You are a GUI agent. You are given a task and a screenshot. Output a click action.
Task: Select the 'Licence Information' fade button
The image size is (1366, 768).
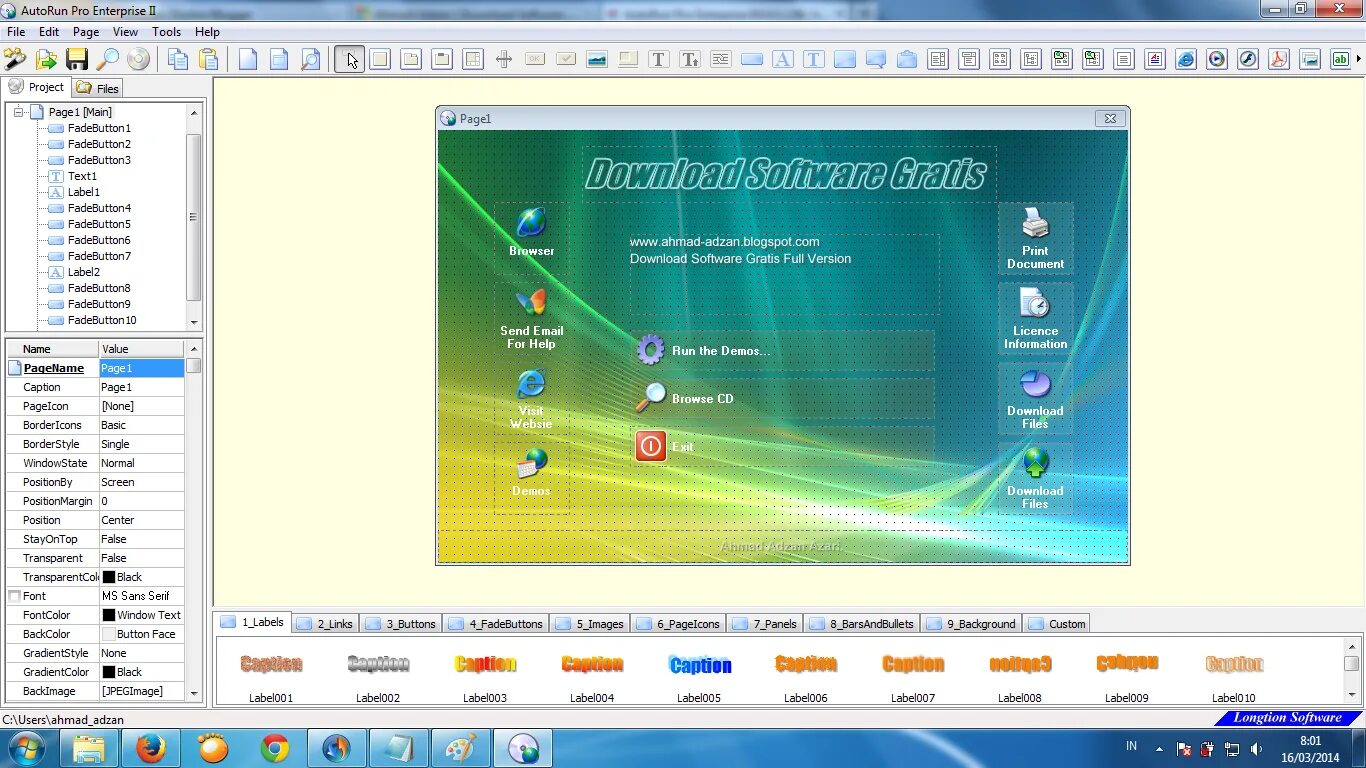(x=1035, y=318)
